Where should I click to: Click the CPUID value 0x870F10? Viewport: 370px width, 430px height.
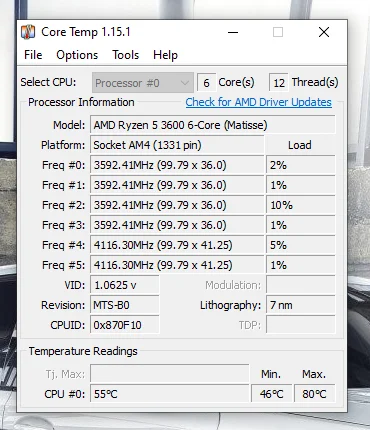coord(125,325)
